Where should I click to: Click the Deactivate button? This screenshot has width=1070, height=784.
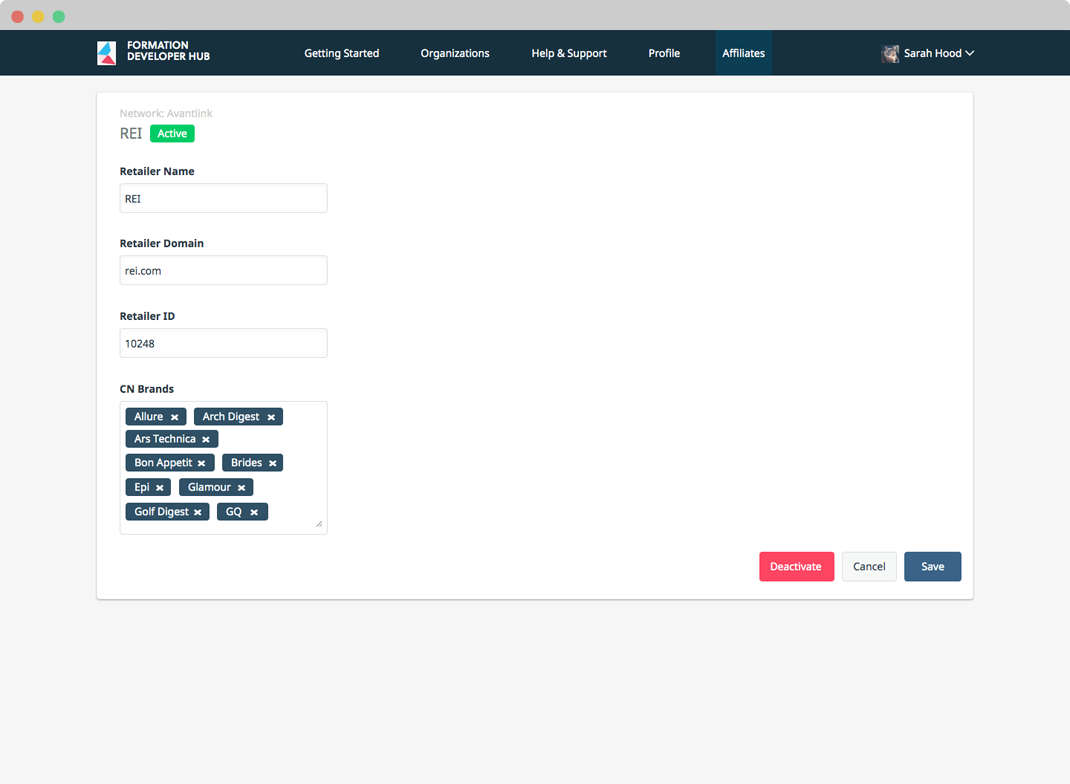(796, 566)
